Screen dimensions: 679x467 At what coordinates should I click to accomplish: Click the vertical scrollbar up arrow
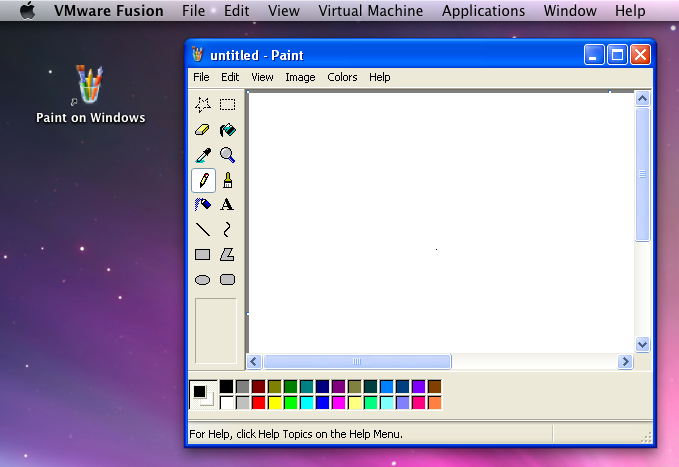point(642,99)
